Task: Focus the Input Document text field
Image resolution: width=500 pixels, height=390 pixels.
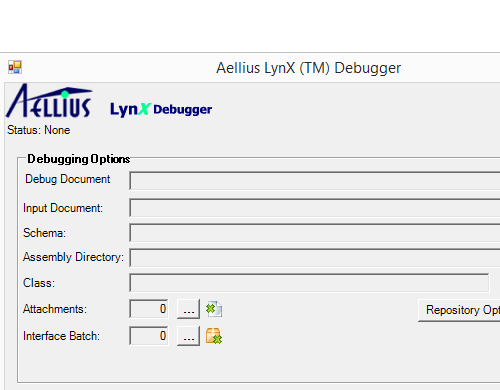Action: tap(315, 208)
